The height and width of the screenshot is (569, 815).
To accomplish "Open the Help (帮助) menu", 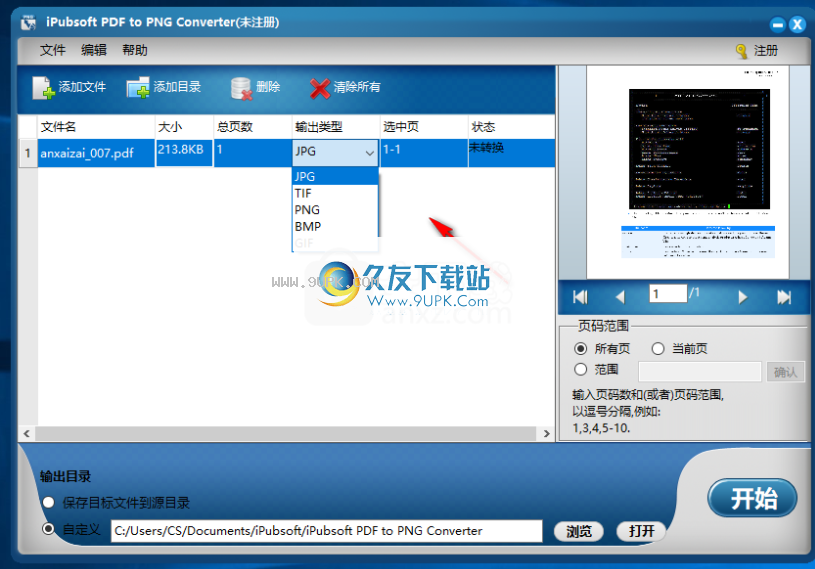I will 135,50.
